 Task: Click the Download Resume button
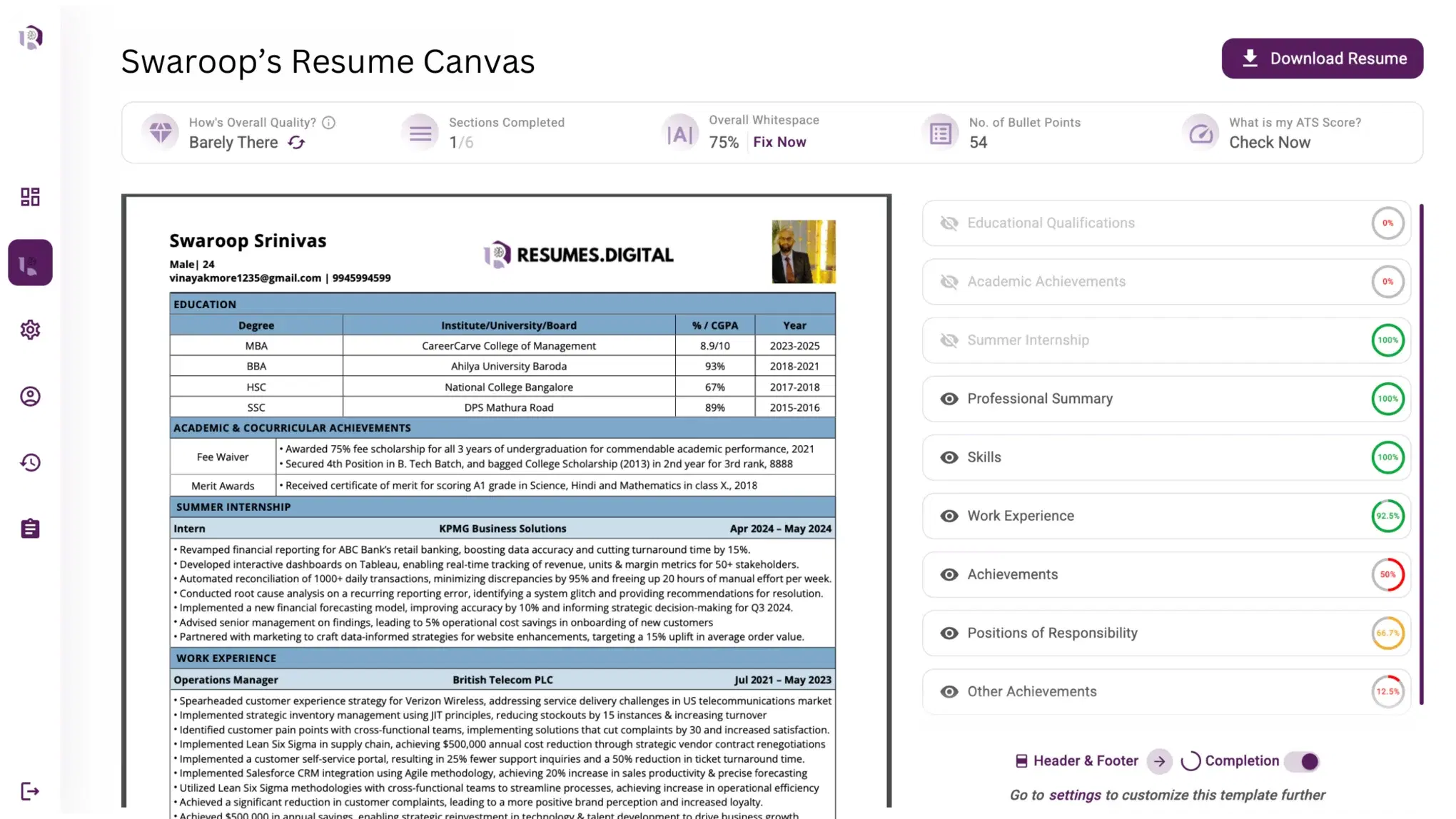[1322, 58]
